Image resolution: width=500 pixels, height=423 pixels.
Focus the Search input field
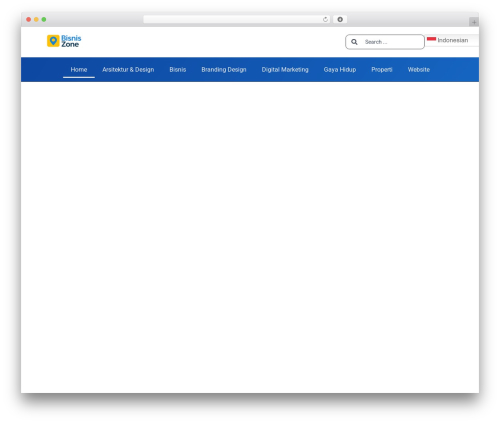point(385,42)
